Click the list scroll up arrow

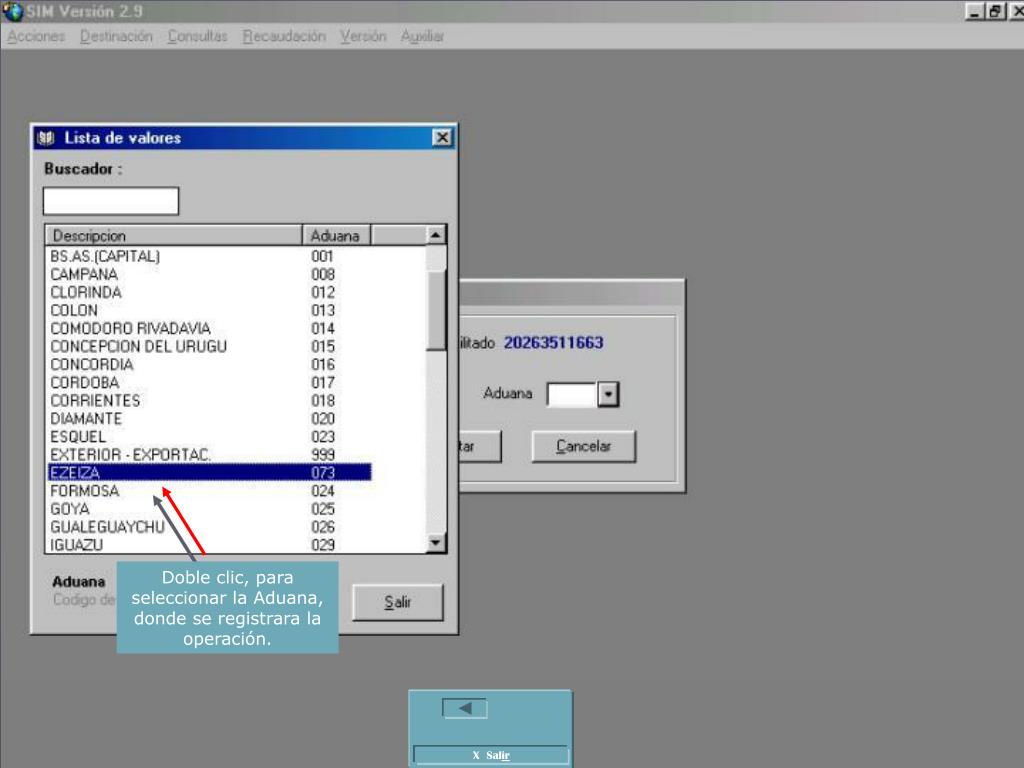click(436, 234)
